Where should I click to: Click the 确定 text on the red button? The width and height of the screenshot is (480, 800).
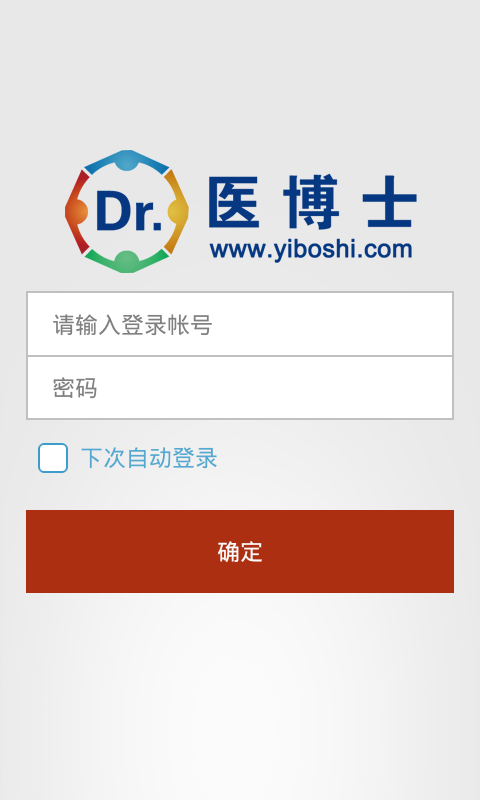tap(240, 552)
